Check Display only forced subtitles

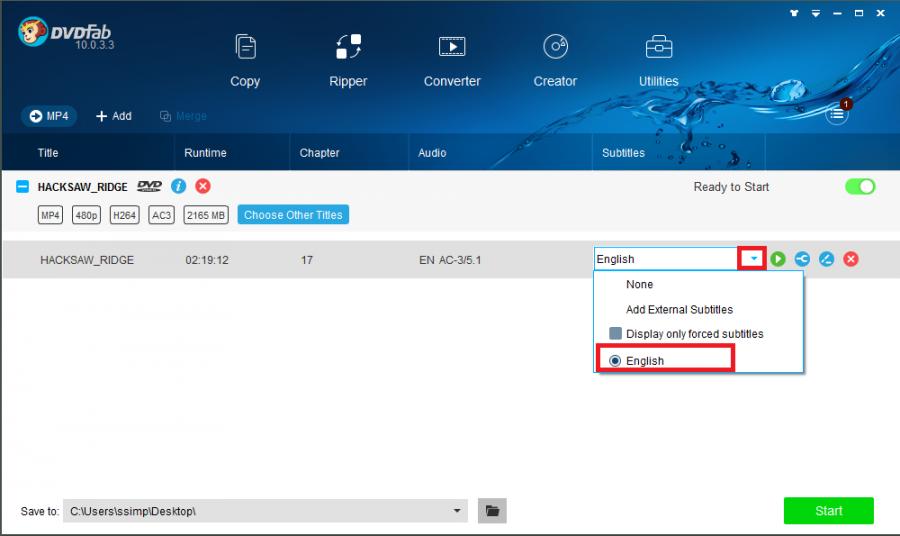coord(615,333)
